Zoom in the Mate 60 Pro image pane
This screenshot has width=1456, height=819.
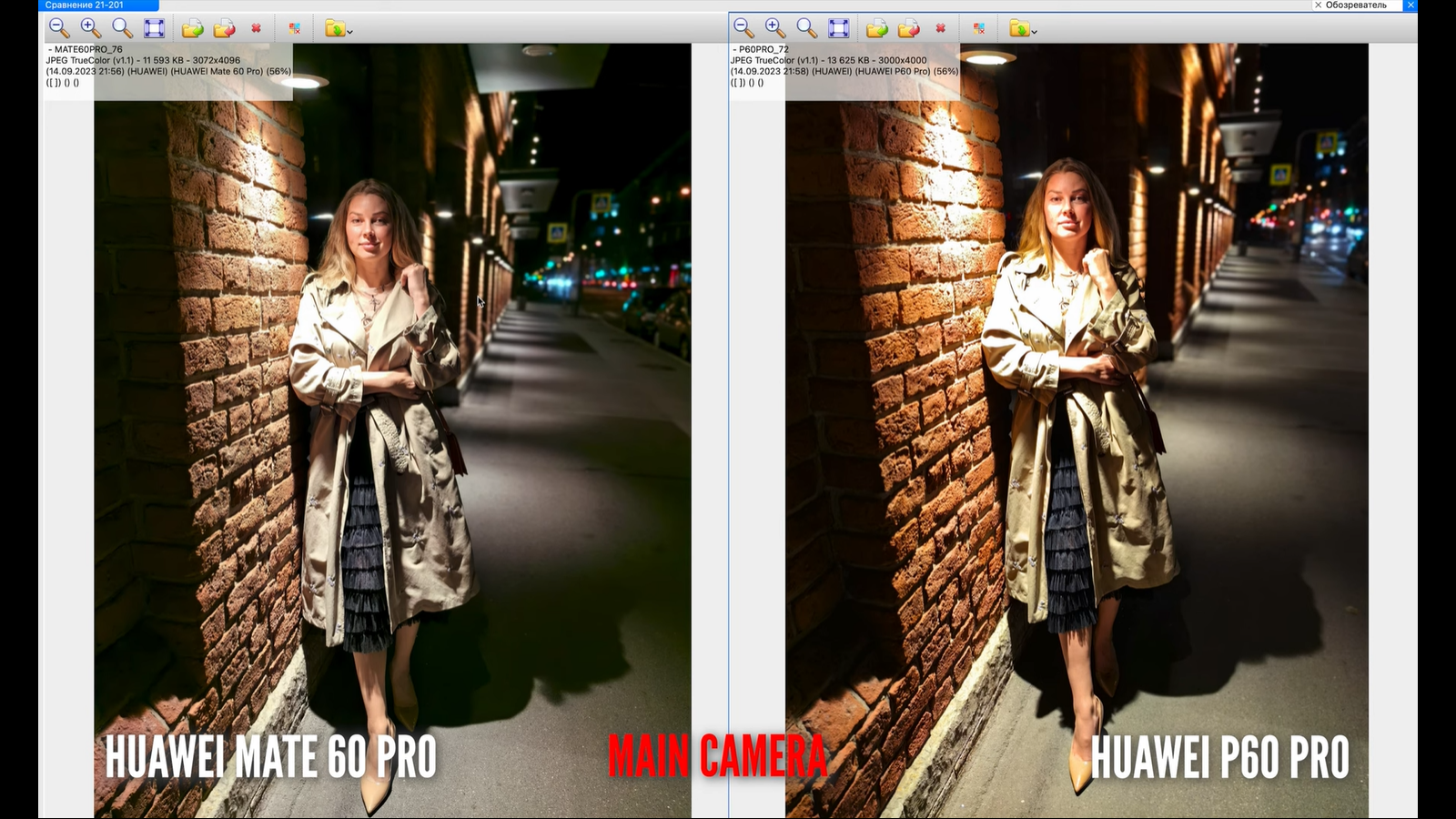pyautogui.click(x=91, y=28)
